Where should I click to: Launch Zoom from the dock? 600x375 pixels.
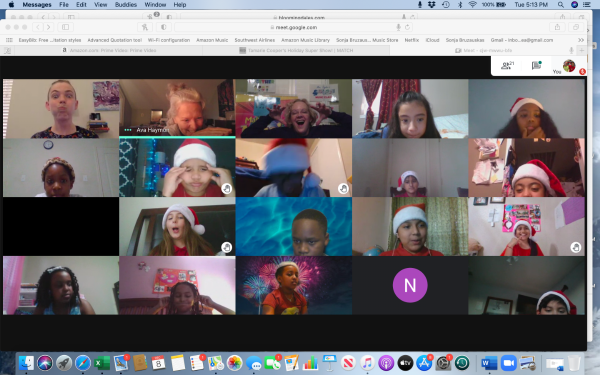[x=509, y=363]
